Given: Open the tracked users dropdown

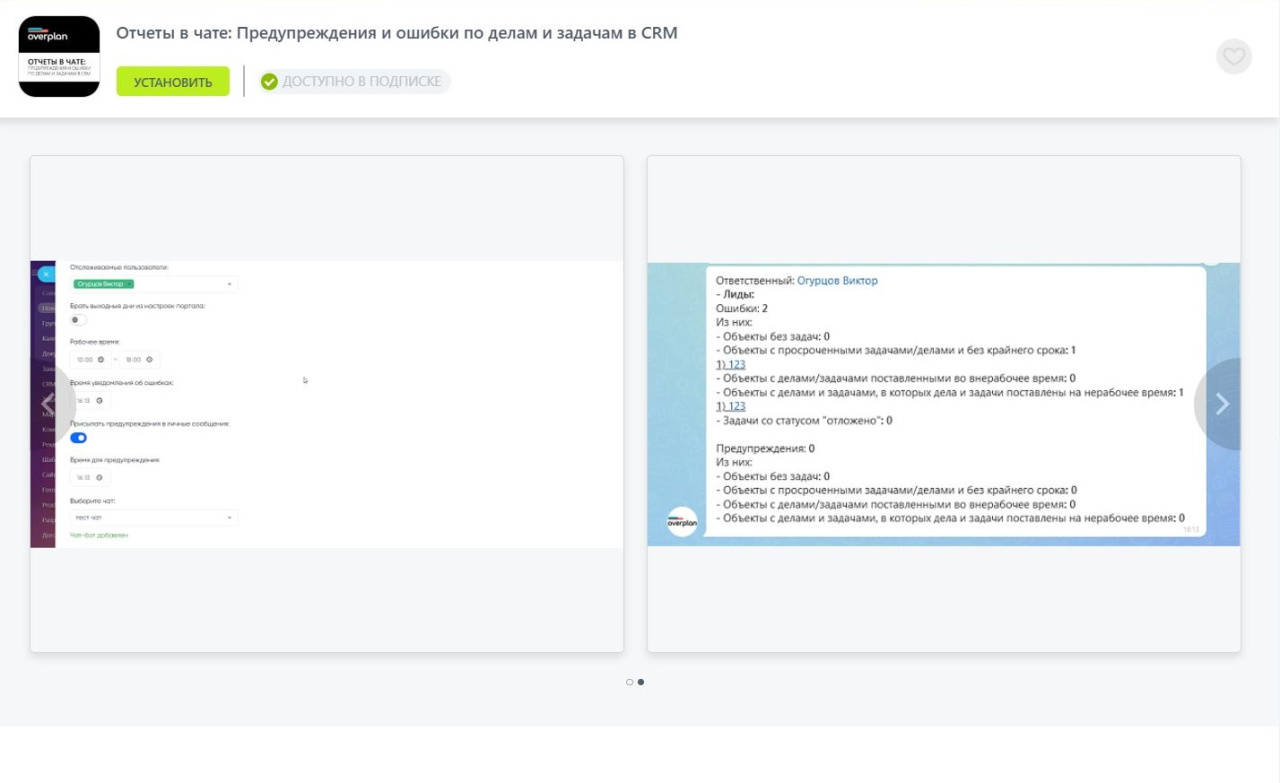Looking at the screenshot, I should pyautogui.click(x=229, y=285).
